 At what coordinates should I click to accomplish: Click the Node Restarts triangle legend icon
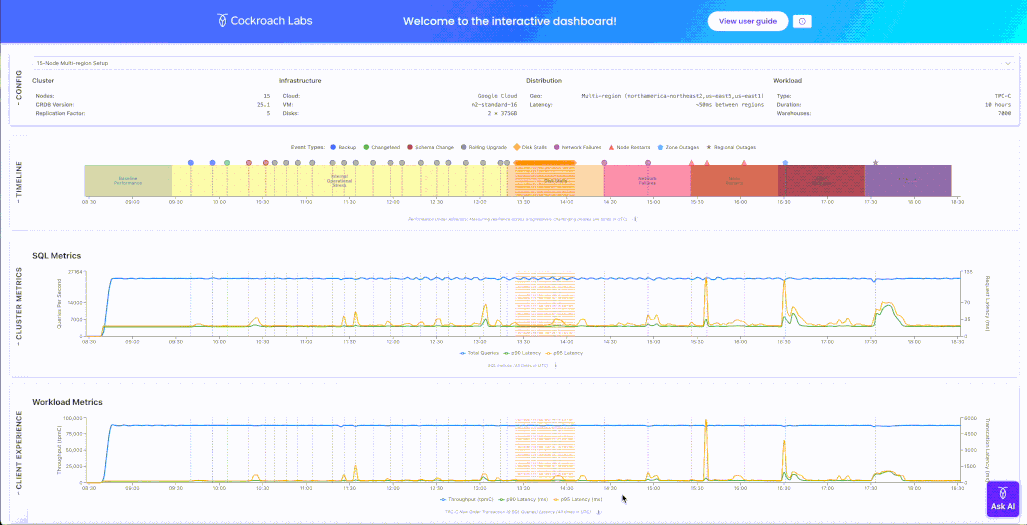click(x=612, y=147)
